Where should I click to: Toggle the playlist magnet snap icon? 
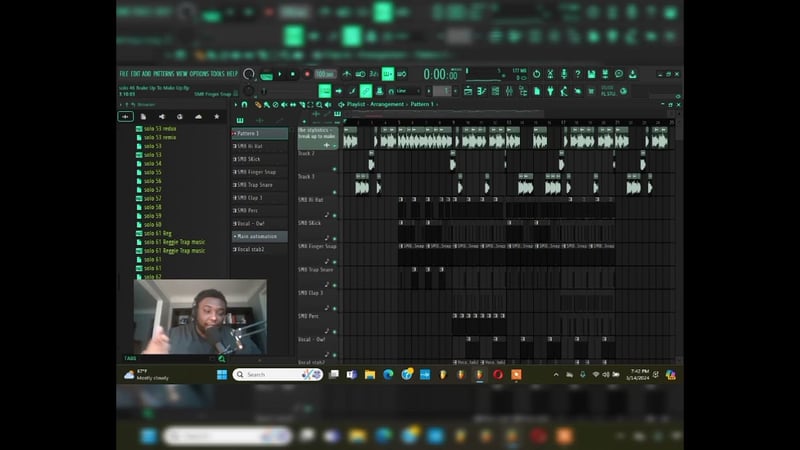(244, 105)
